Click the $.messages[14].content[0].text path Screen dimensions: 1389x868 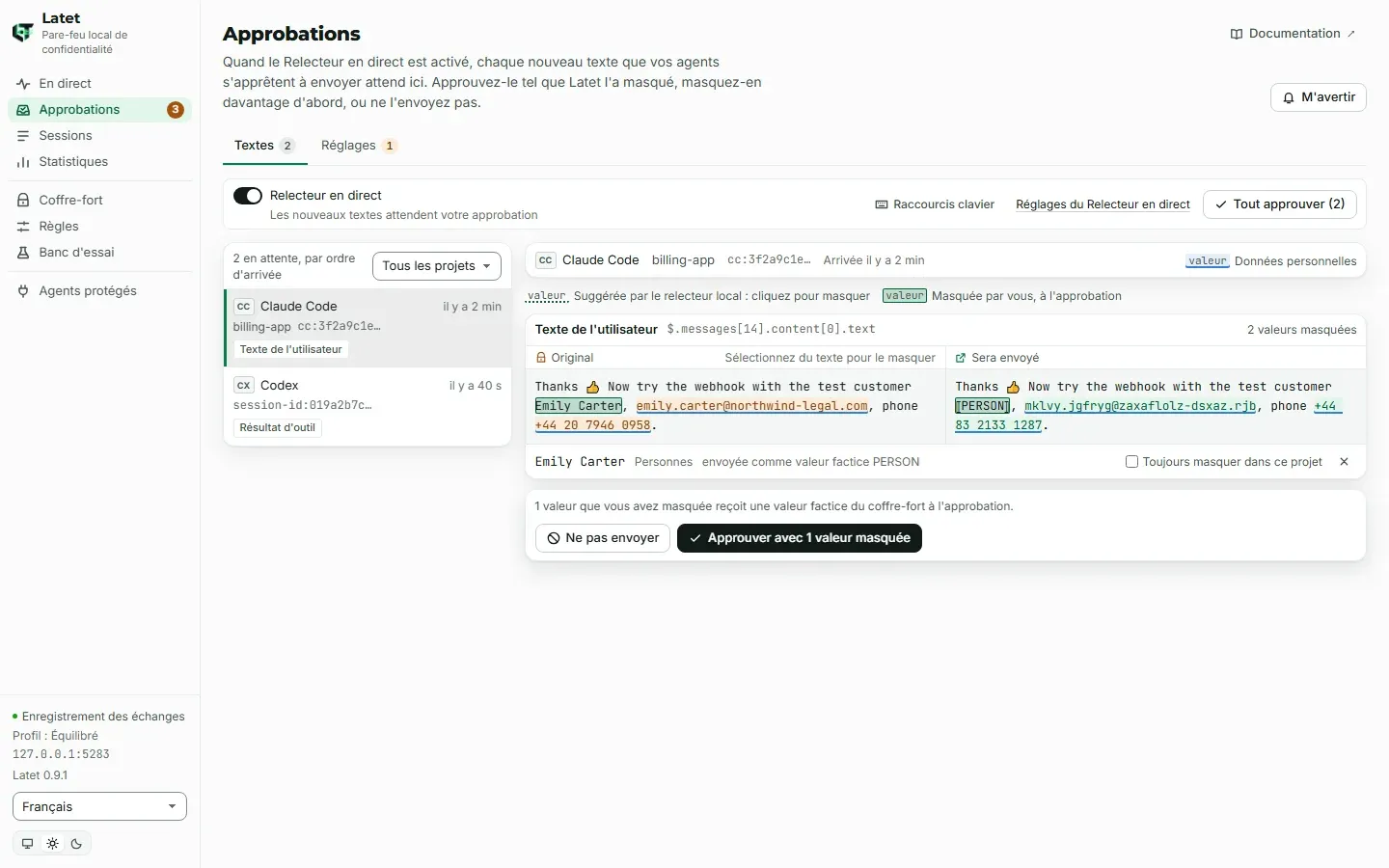click(771, 330)
